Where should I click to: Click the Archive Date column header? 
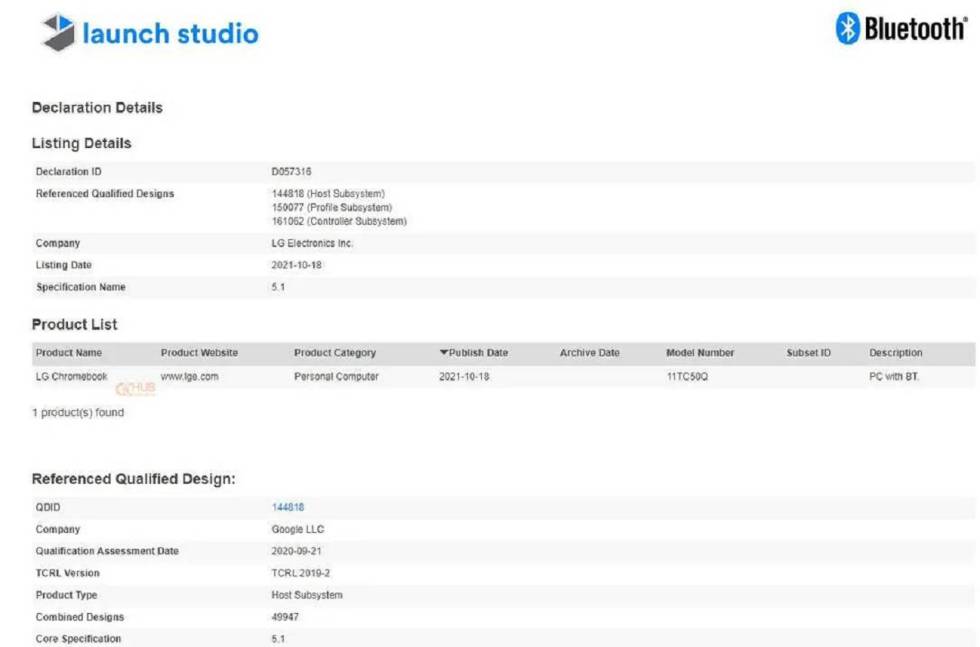pos(589,353)
